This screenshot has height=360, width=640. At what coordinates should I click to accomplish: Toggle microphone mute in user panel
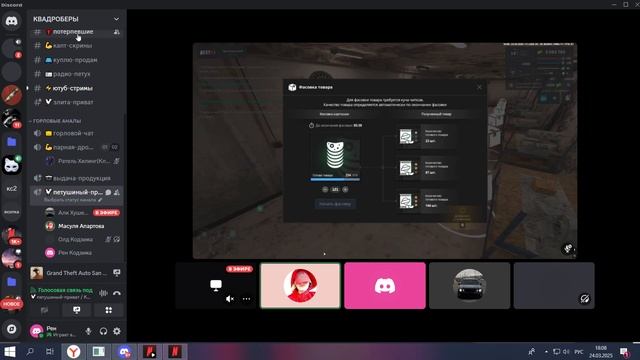click(89, 331)
